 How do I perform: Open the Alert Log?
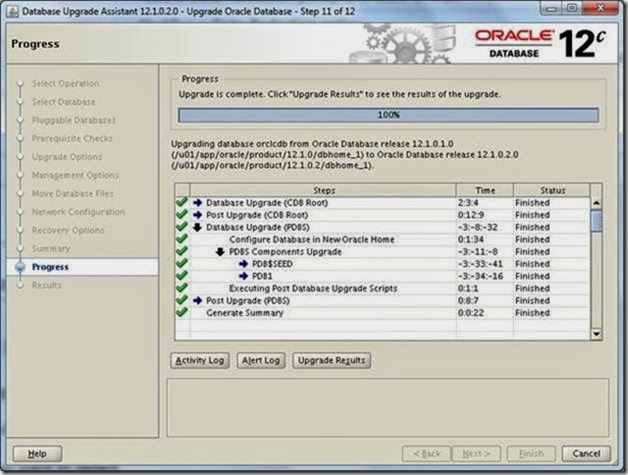click(261, 360)
